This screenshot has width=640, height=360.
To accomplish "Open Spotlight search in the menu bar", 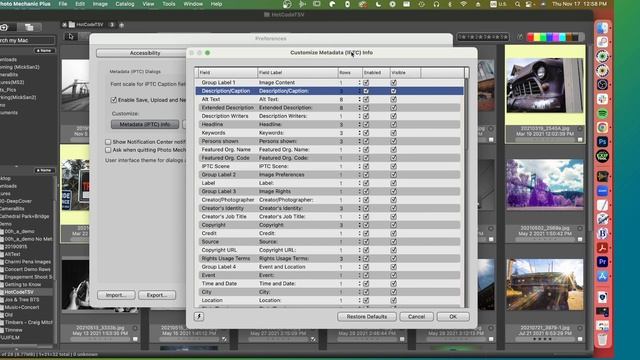I will pyautogui.click(x=517, y=4).
